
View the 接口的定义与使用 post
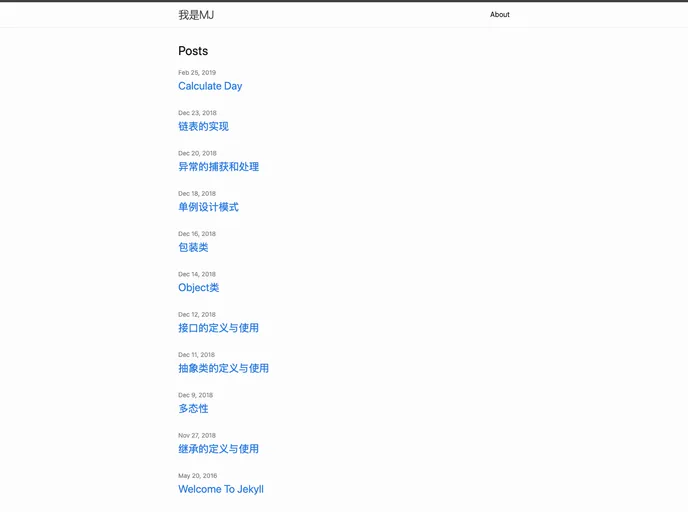(218, 328)
